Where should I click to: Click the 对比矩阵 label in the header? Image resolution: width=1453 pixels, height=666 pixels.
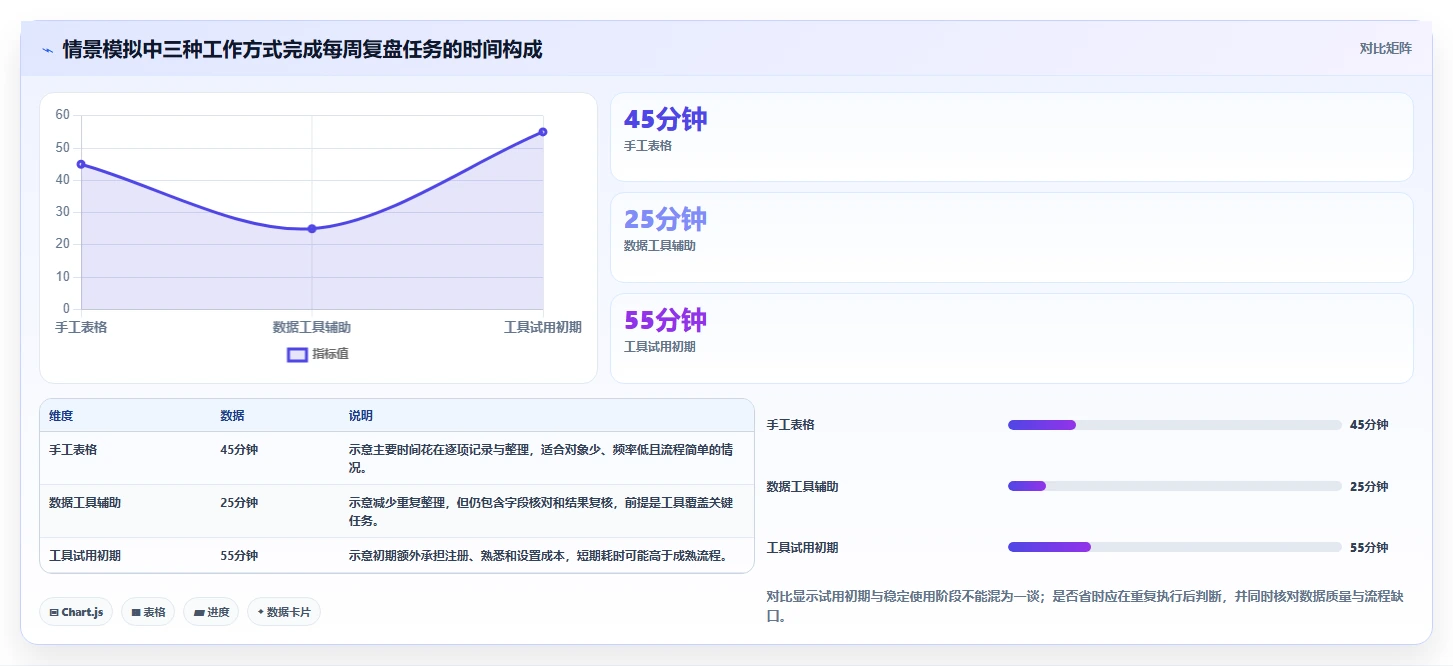(1385, 48)
